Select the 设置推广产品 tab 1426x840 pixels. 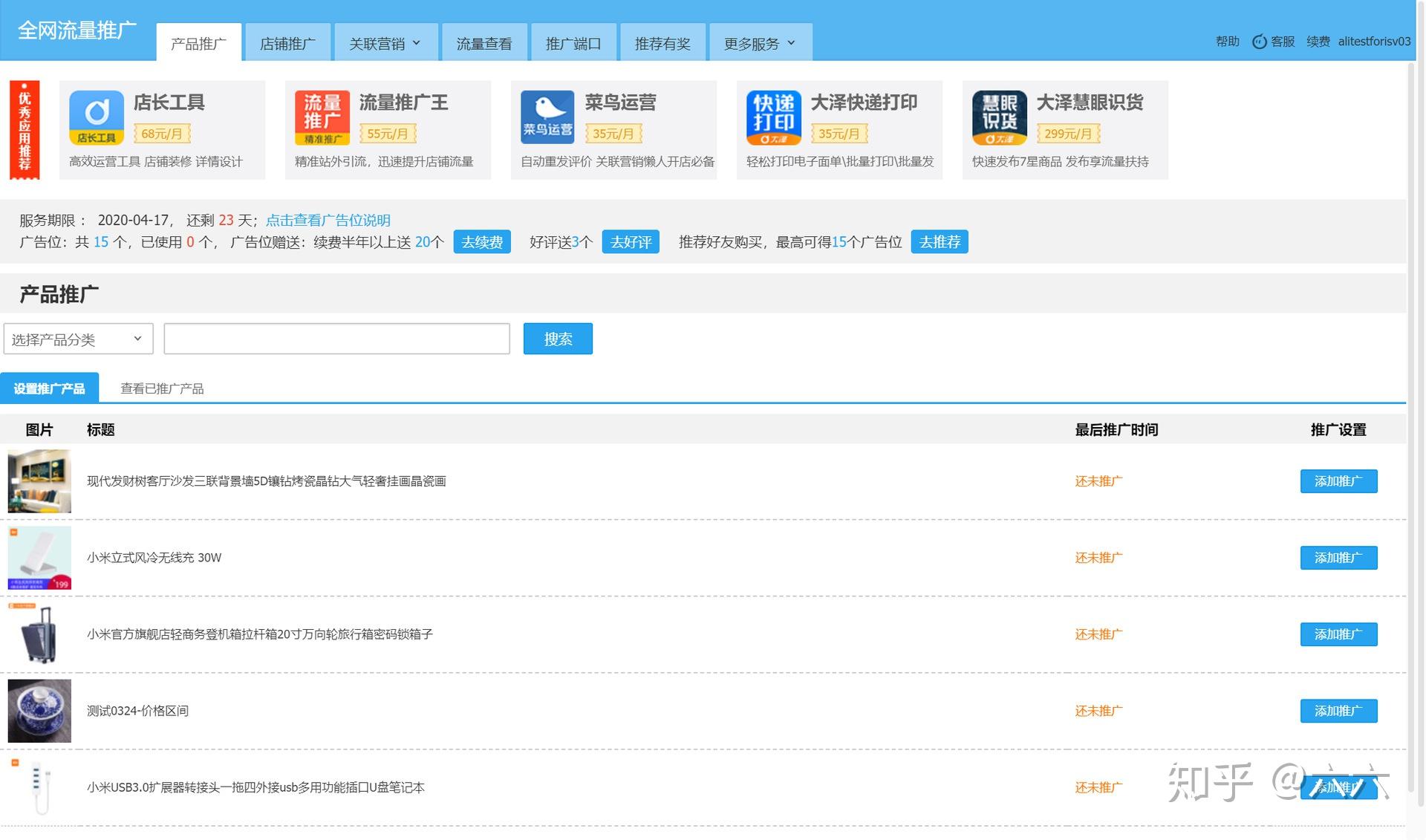tap(49, 388)
